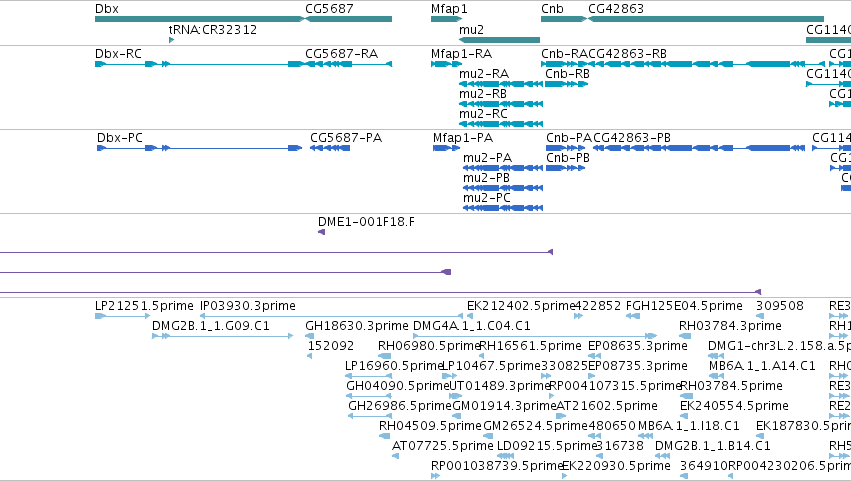Click the AT21602.5prime EST label
Image resolution: width=851 pixels, height=481 pixels.
(x=606, y=407)
